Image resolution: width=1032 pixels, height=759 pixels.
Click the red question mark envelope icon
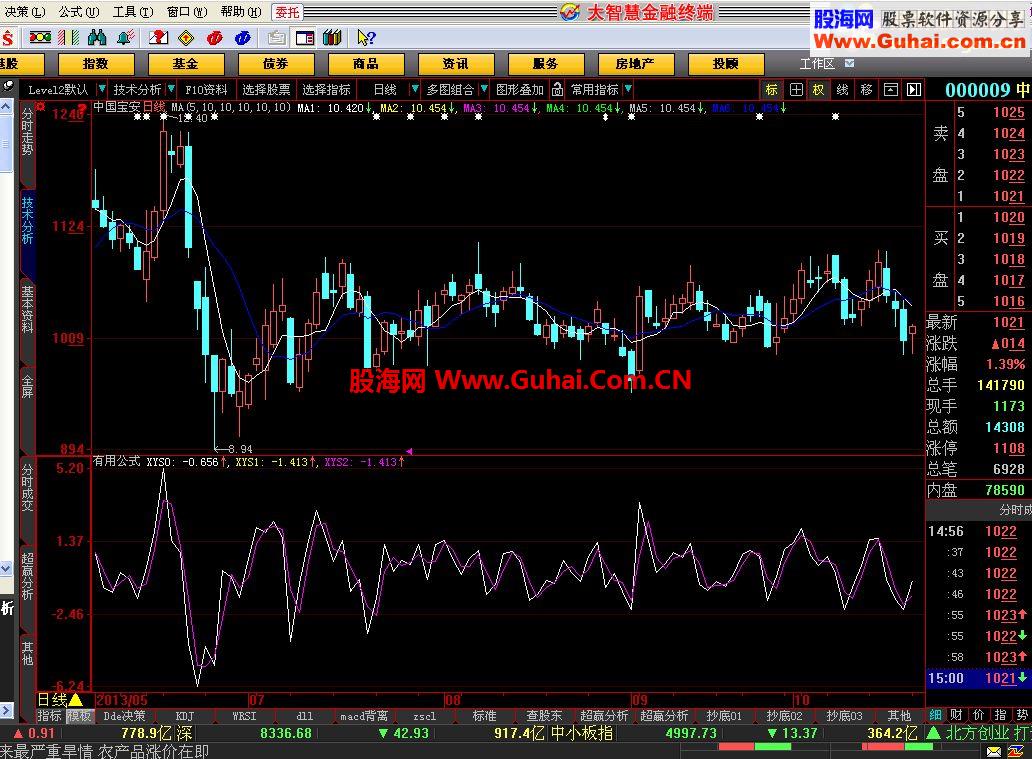[x=158, y=38]
